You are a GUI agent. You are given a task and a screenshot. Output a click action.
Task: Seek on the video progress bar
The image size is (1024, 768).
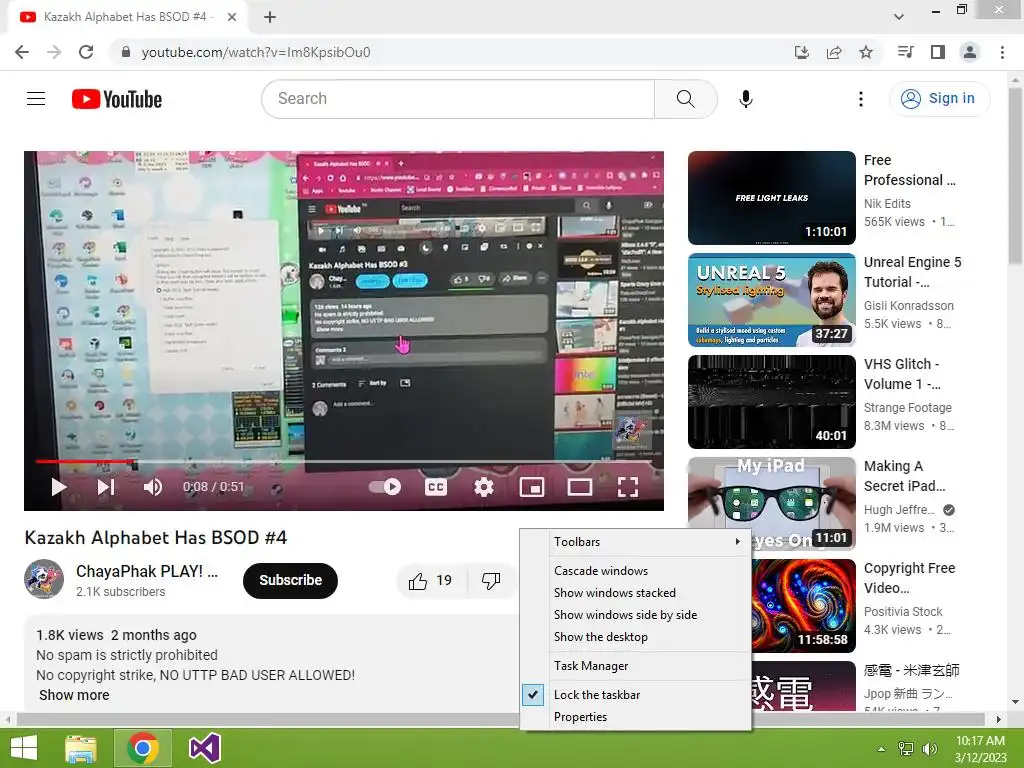click(344, 462)
